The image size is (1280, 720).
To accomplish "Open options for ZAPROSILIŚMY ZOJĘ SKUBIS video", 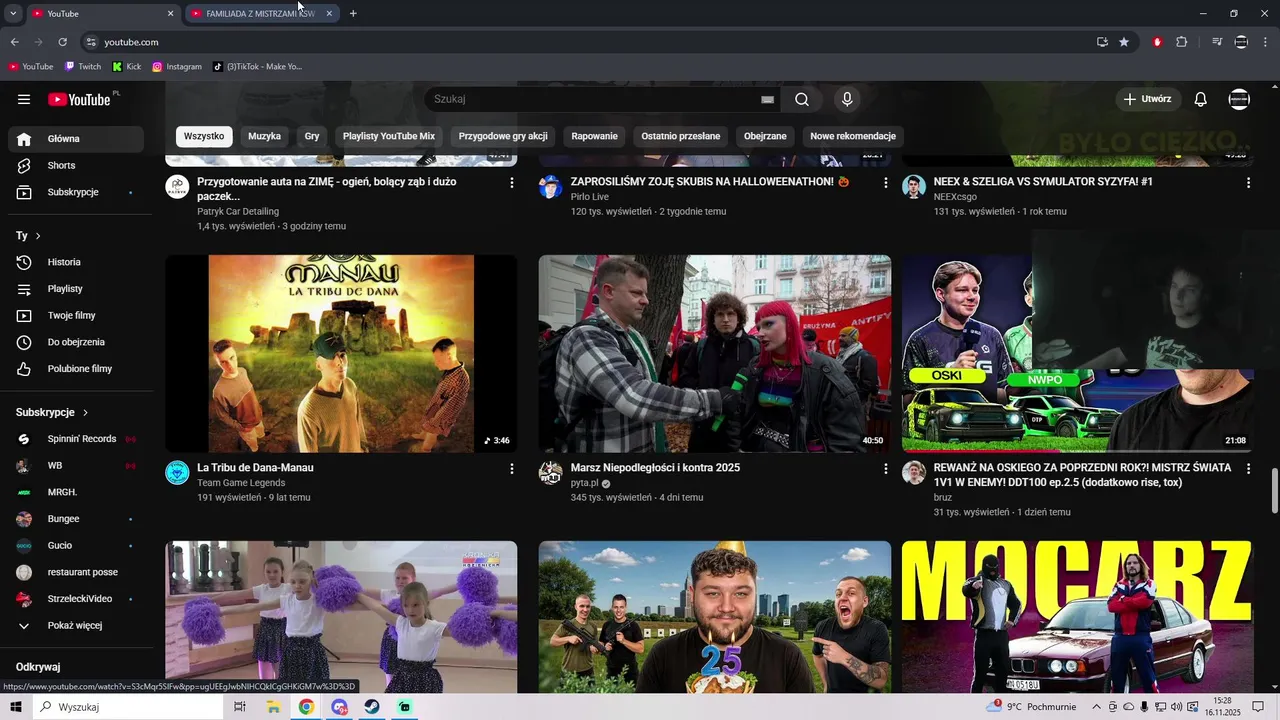I will 885,183.
